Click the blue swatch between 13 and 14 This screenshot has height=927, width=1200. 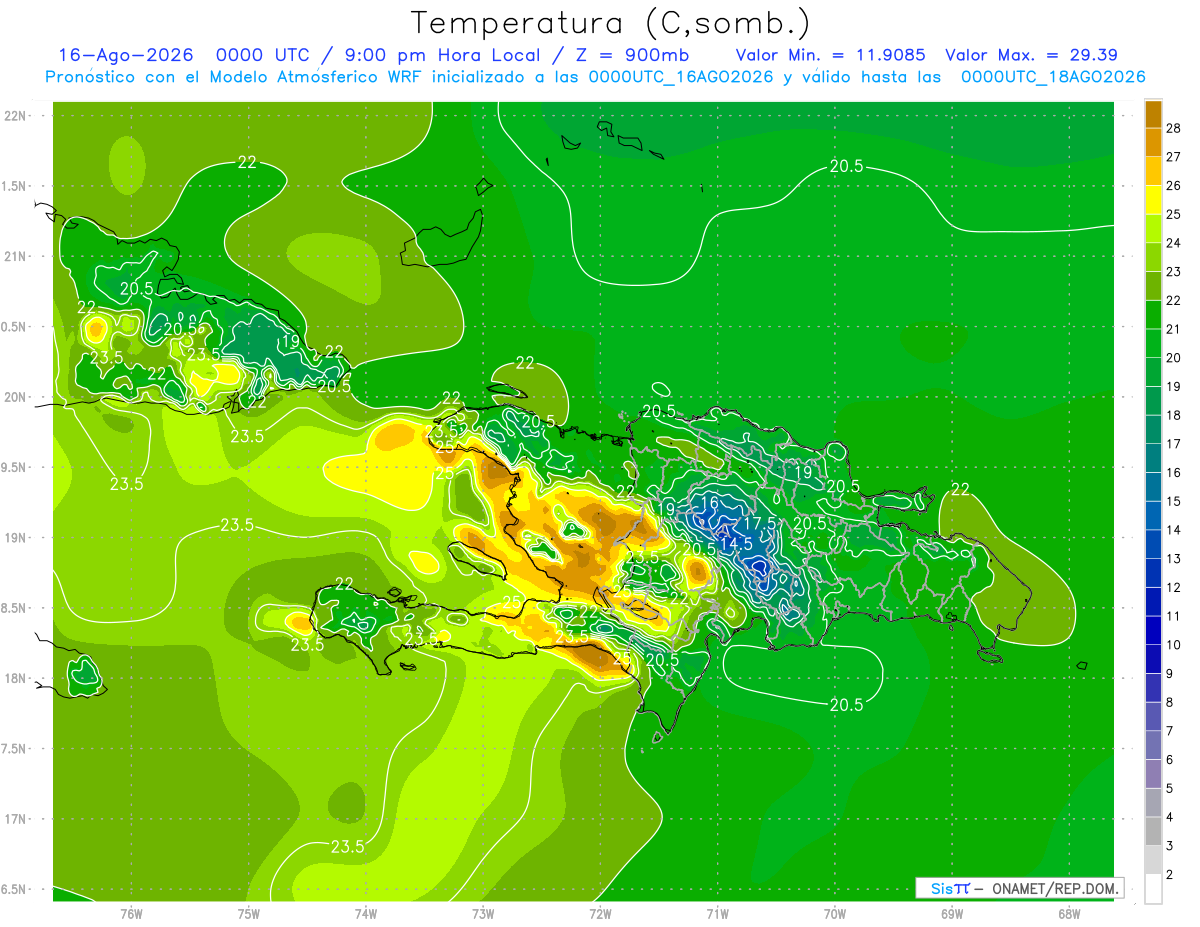1153,545
